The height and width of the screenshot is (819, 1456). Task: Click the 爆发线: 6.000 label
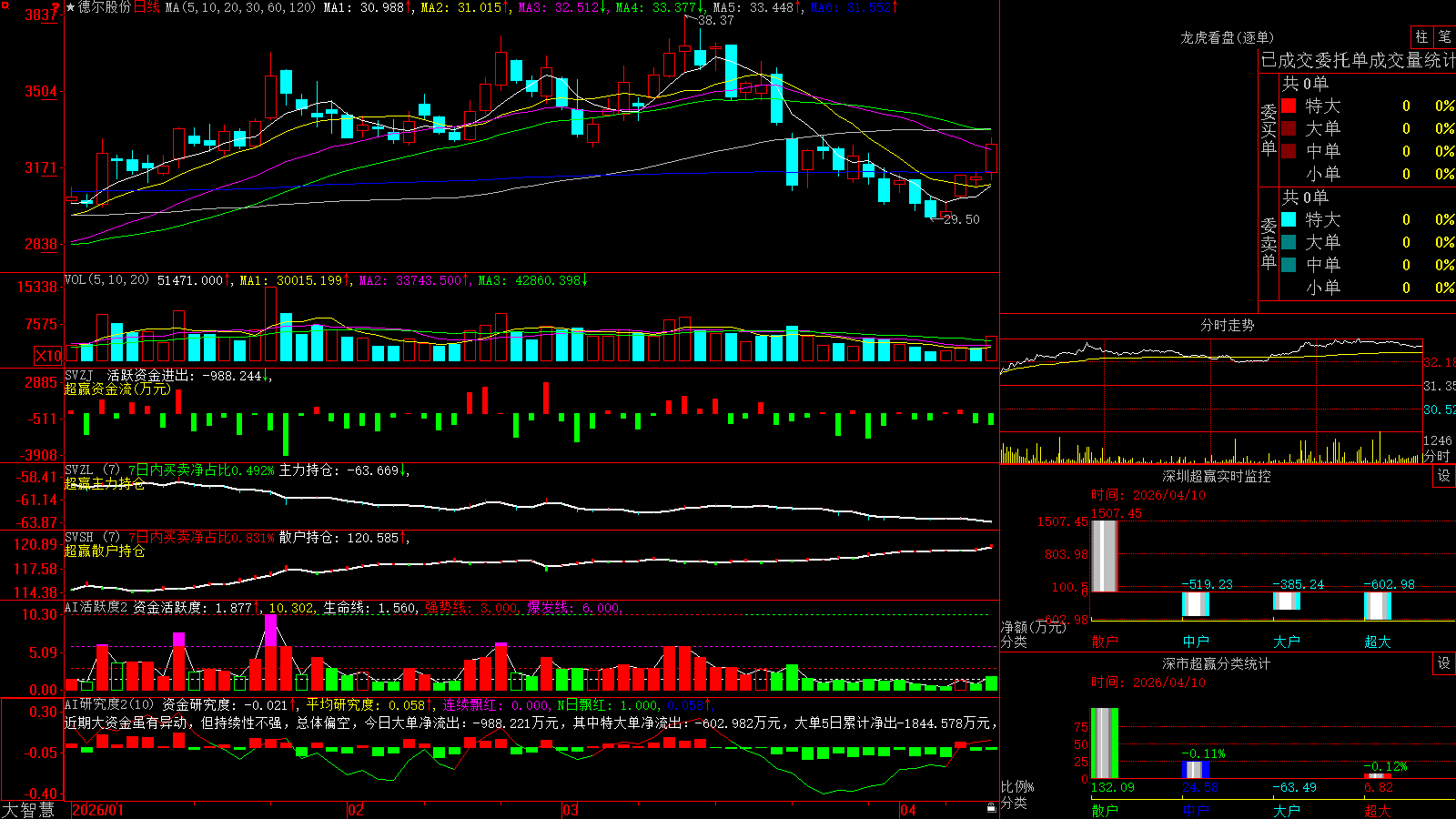(574, 608)
